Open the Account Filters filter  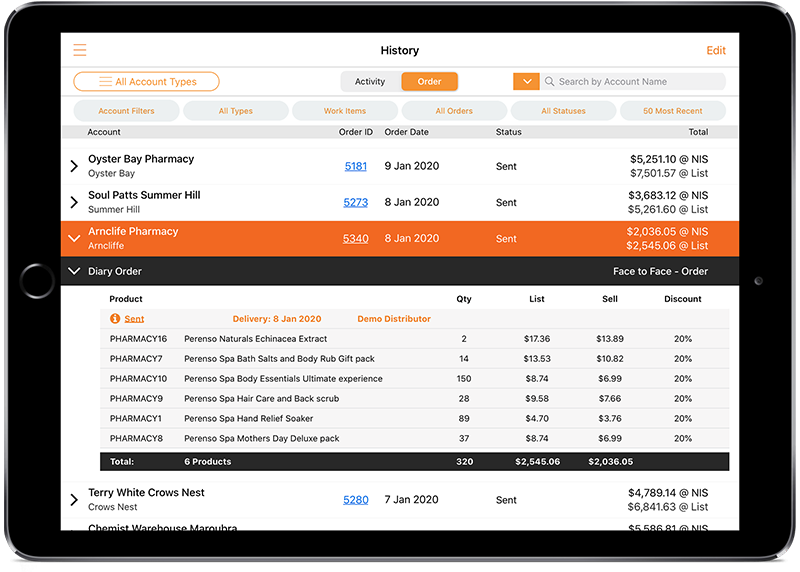click(x=126, y=111)
